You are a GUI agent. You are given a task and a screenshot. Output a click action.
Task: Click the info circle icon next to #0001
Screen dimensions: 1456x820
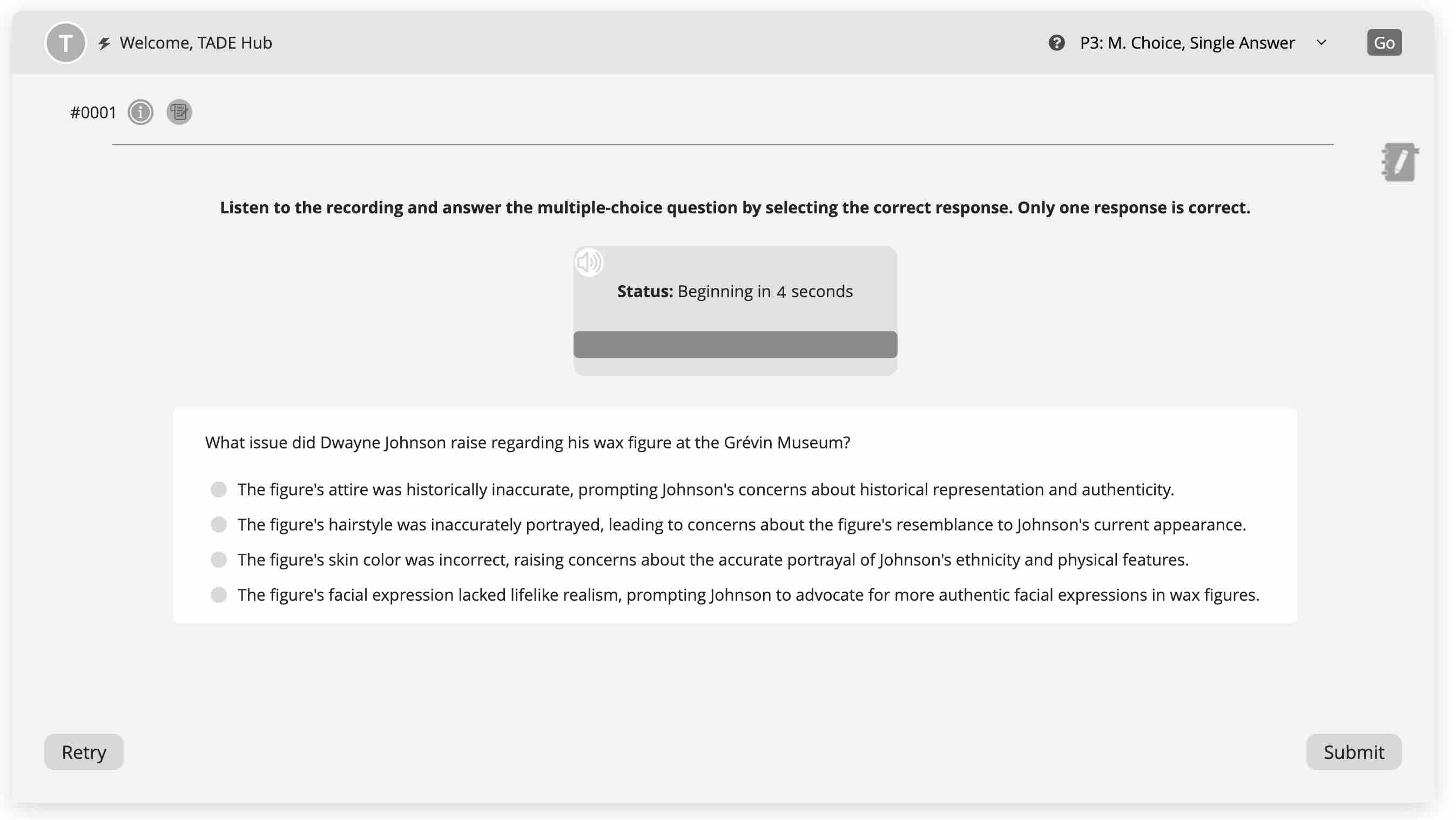(140, 112)
